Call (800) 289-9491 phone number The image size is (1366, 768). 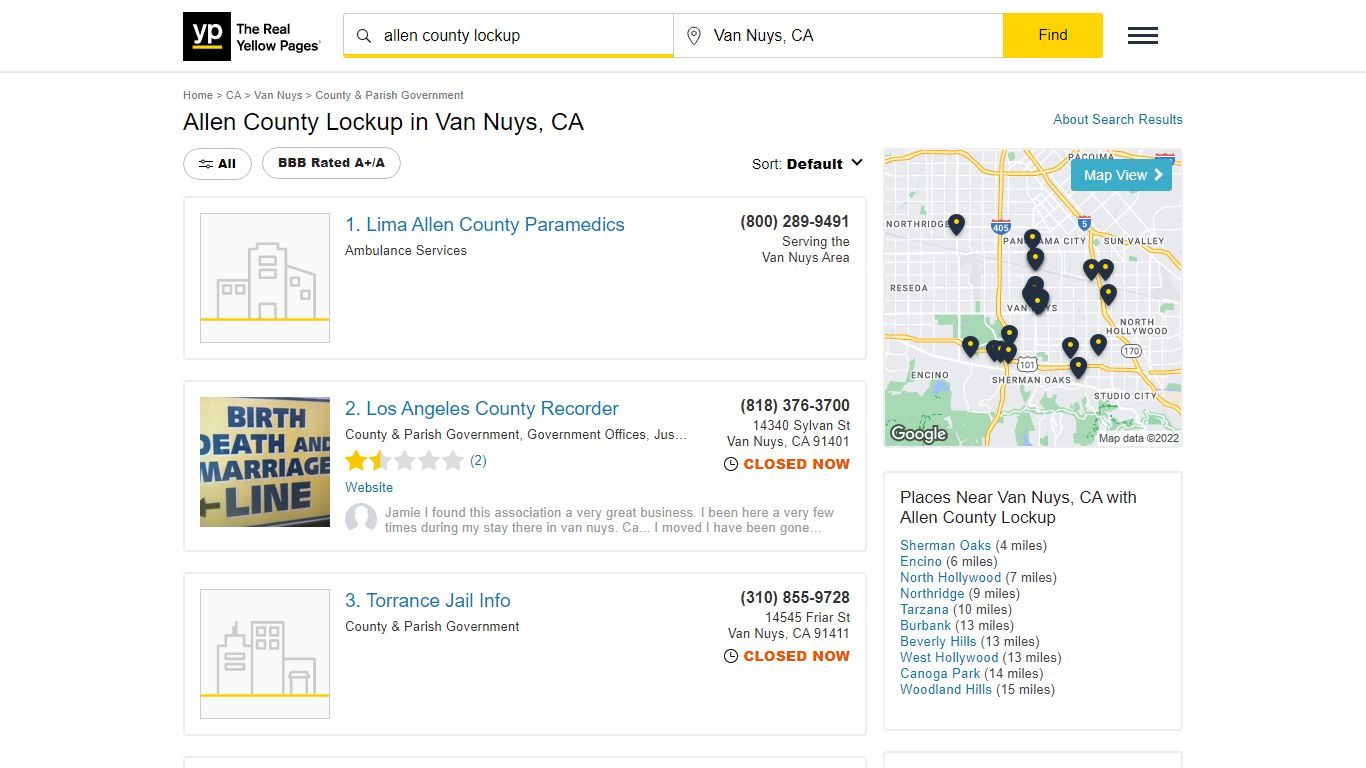point(795,222)
